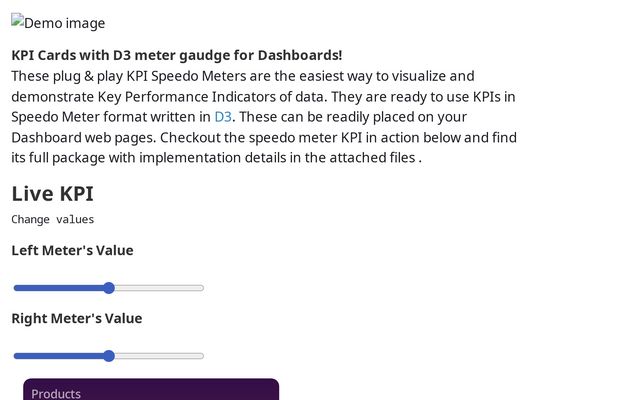The width and height of the screenshot is (640, 400).
Task: Click the D3 hyperlink in the description
Action: point(222,117)
